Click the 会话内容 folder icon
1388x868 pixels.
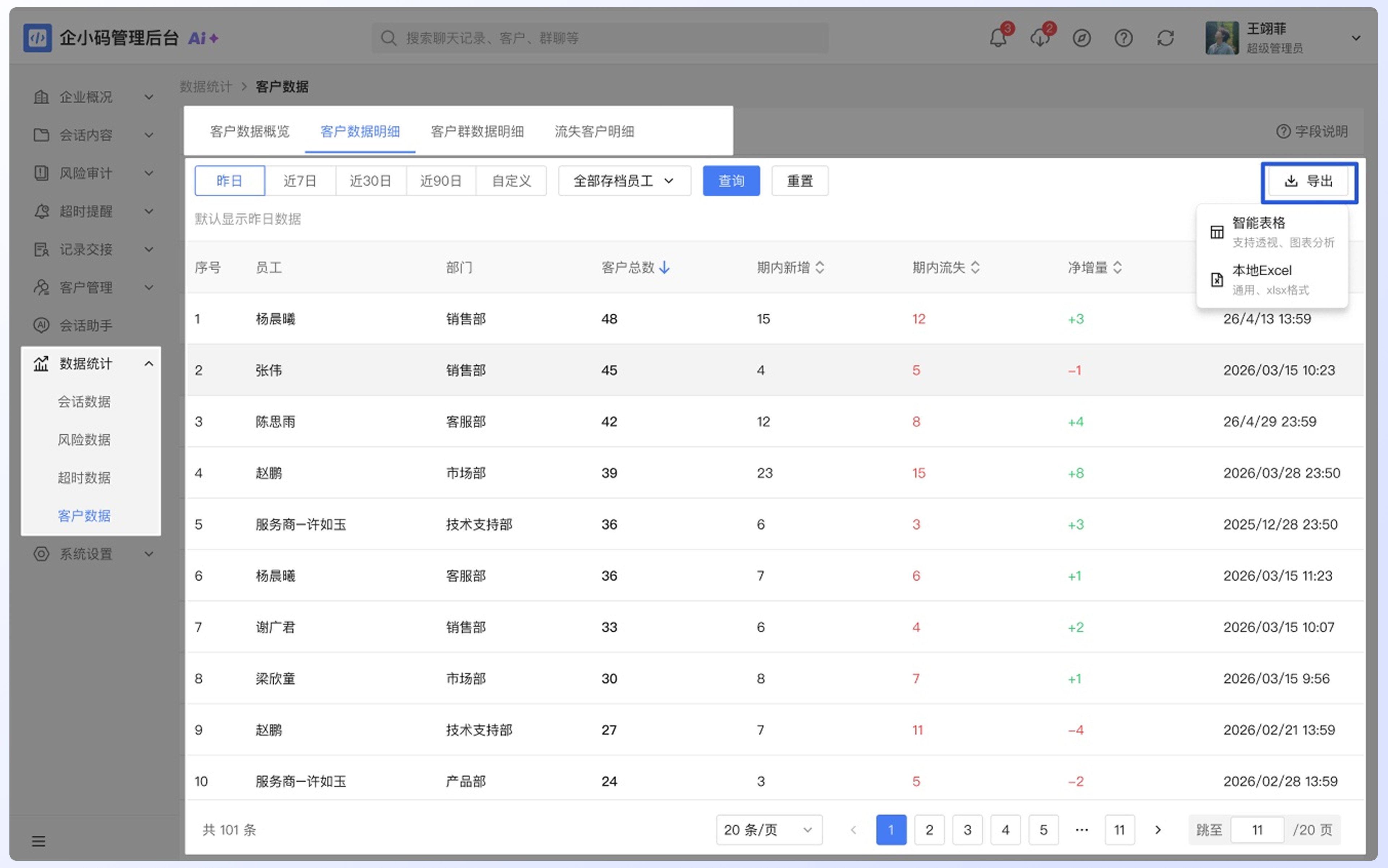(x=41, y=135)
